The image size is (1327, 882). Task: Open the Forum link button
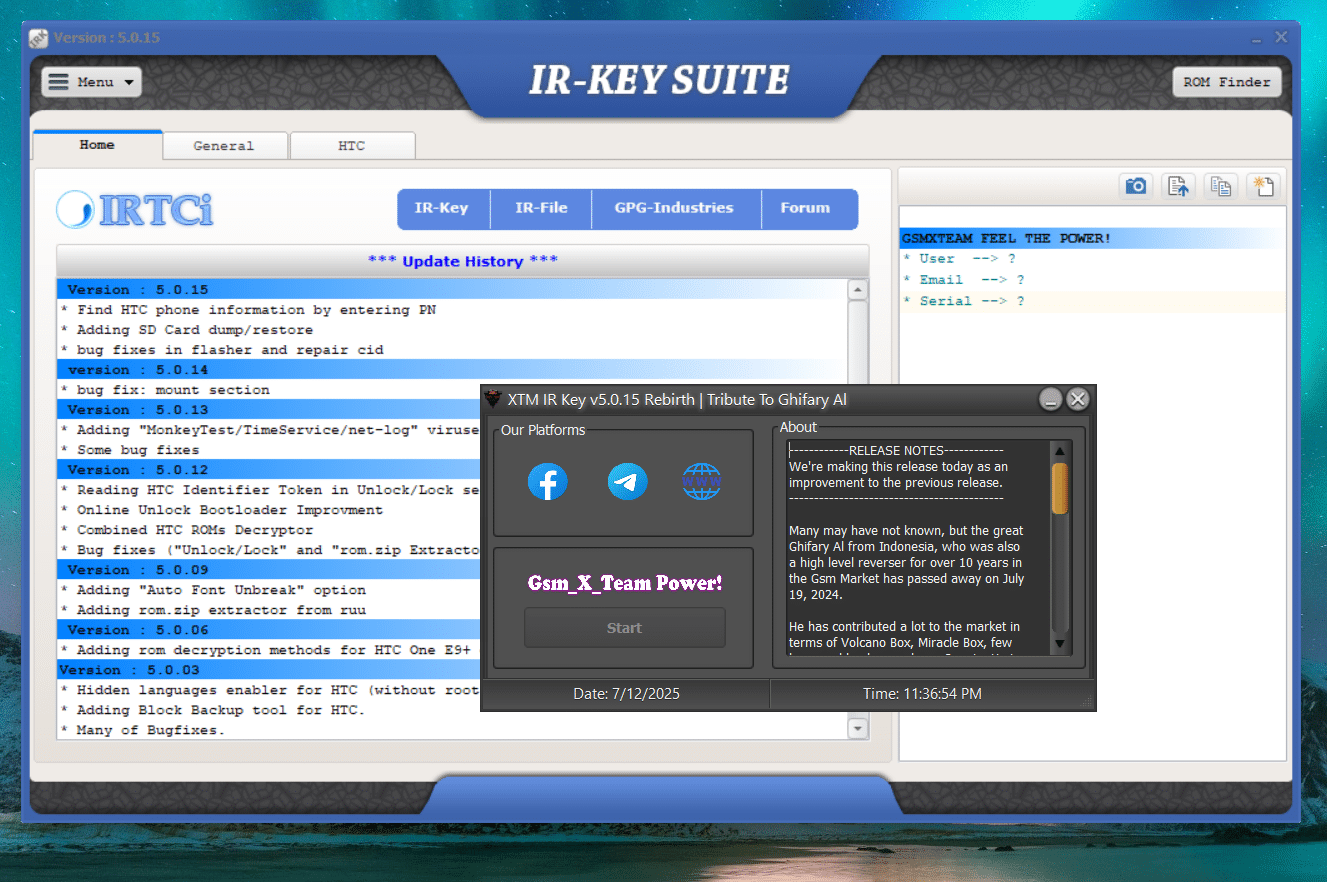tap(805, 209)
